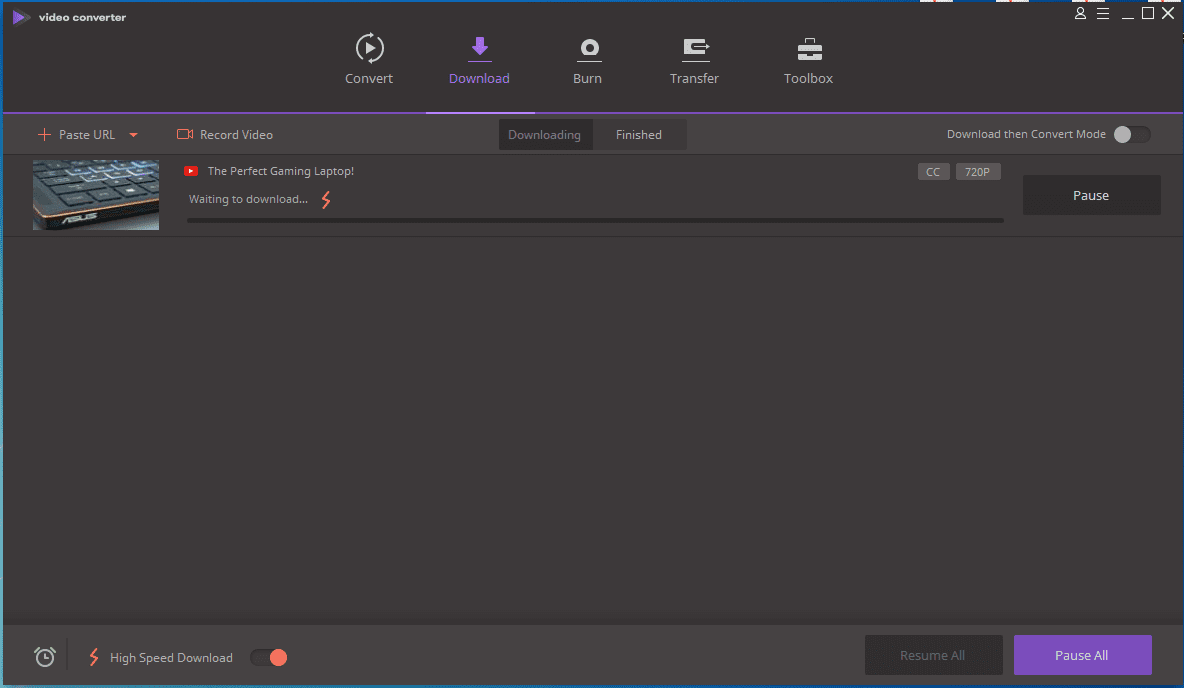Click the lightning bolt beside Waiting to download
Viewport: 1184px width, 688px height.
click(326, 200)
